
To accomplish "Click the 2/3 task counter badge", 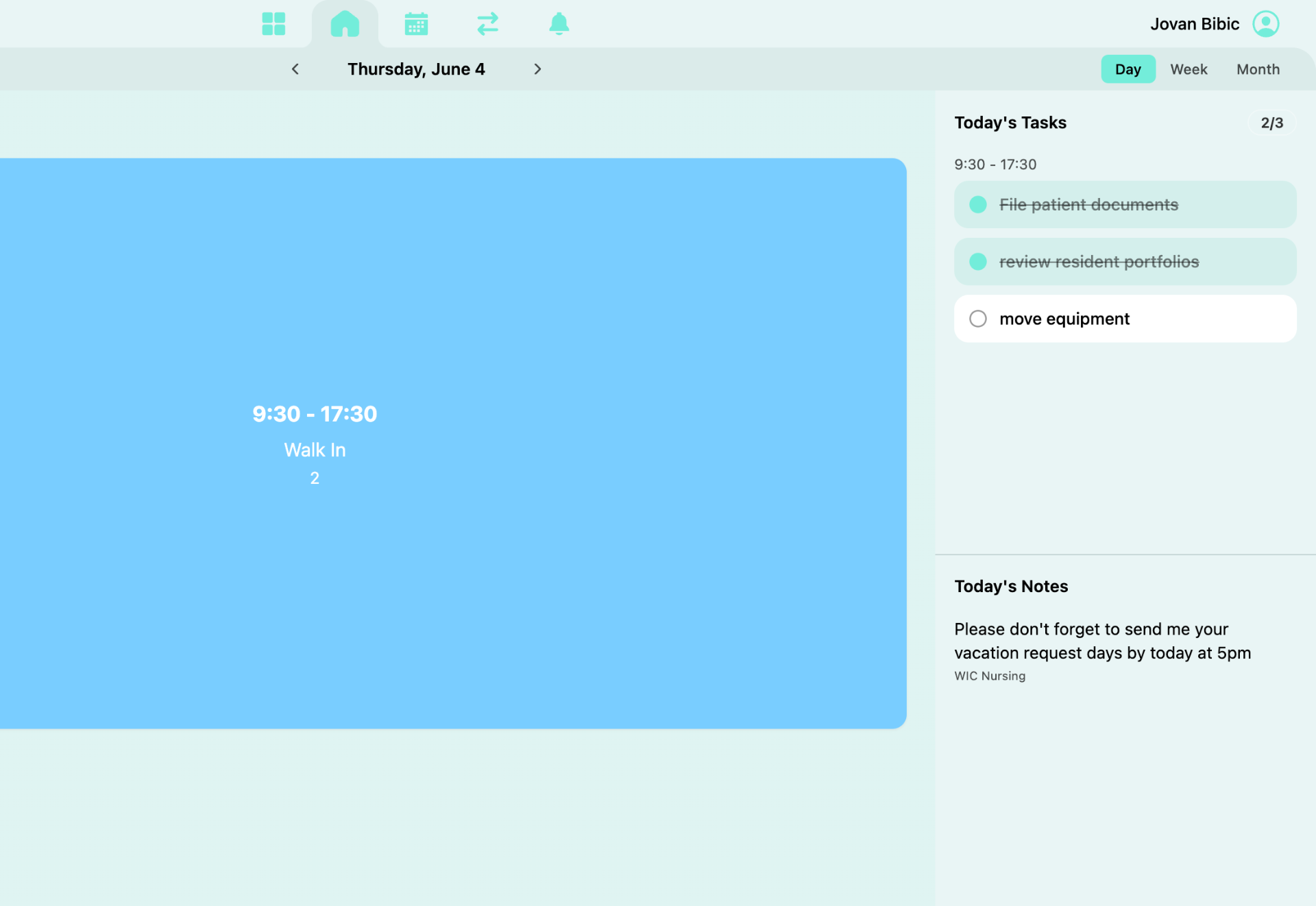I will [x=1271, y=123].
